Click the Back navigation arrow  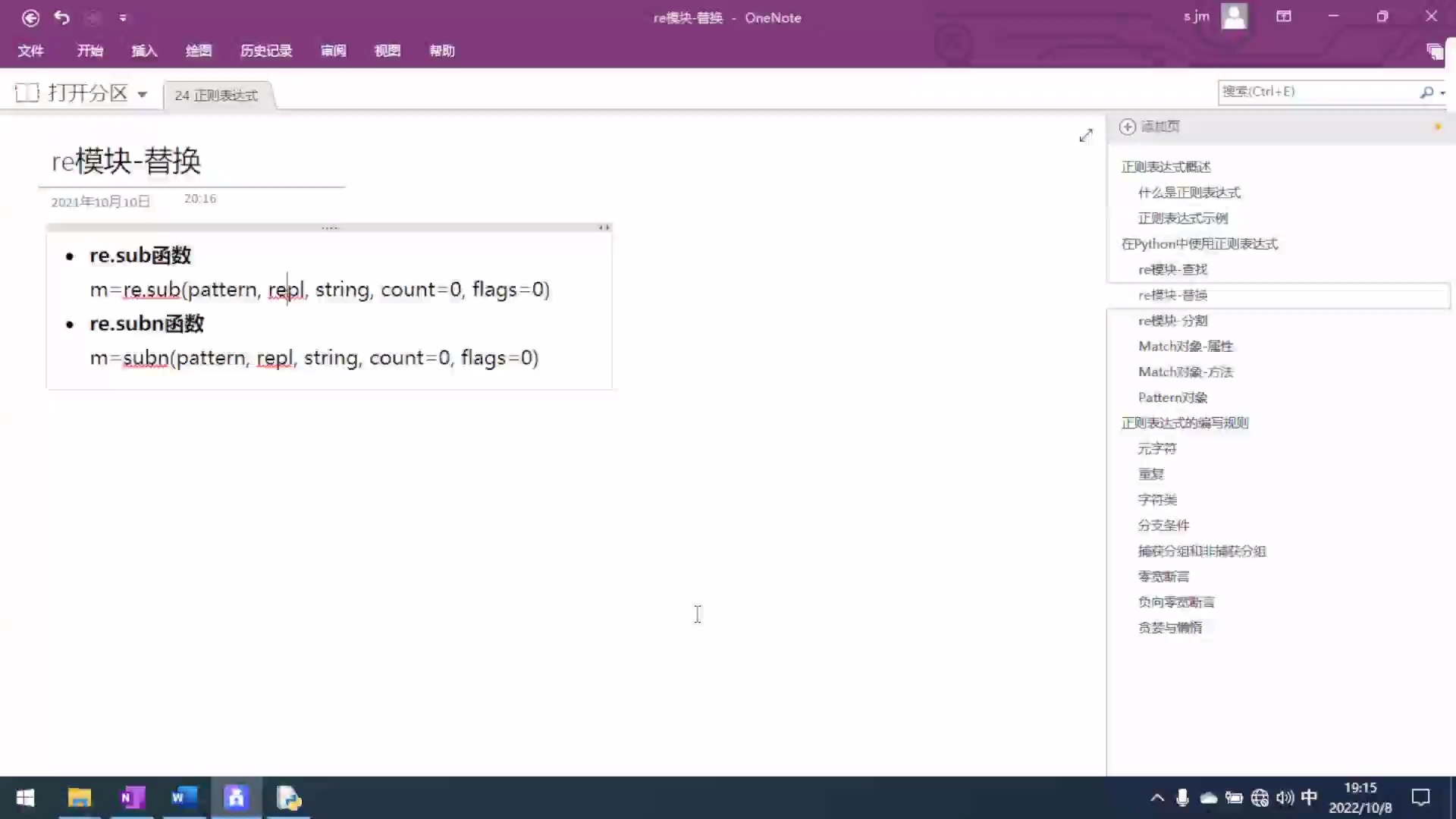(x=30, y=17)
